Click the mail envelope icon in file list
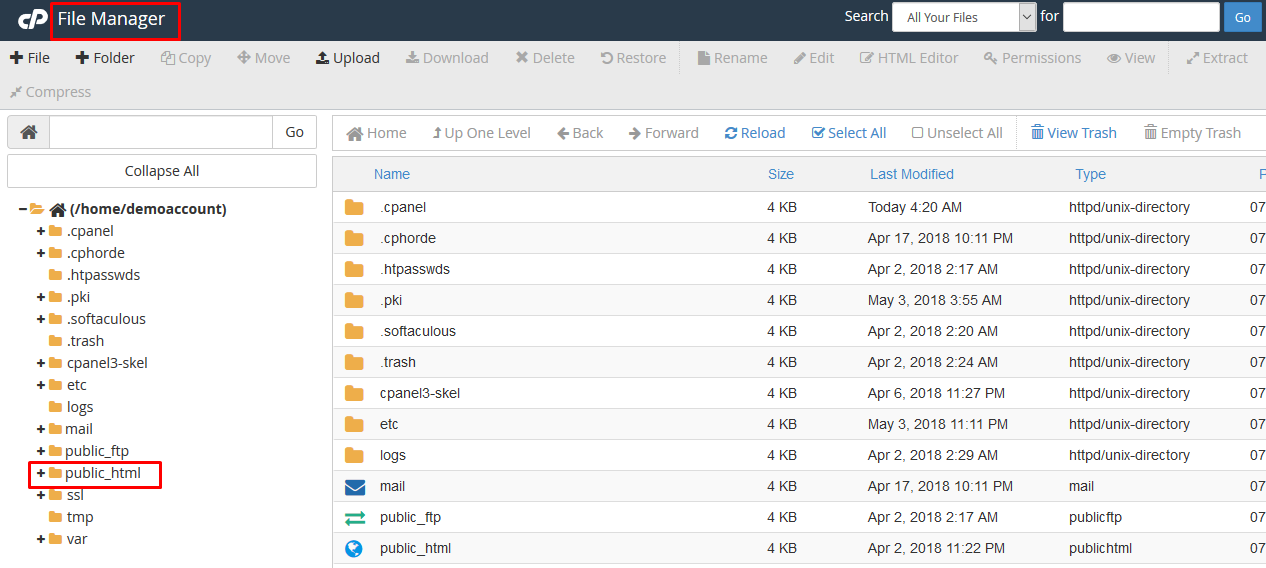 [355, 487]
